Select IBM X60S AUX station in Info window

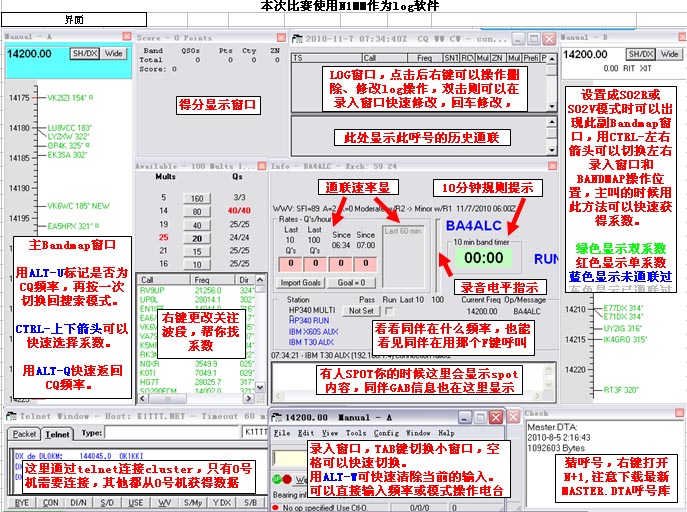[x=313, y=332]
